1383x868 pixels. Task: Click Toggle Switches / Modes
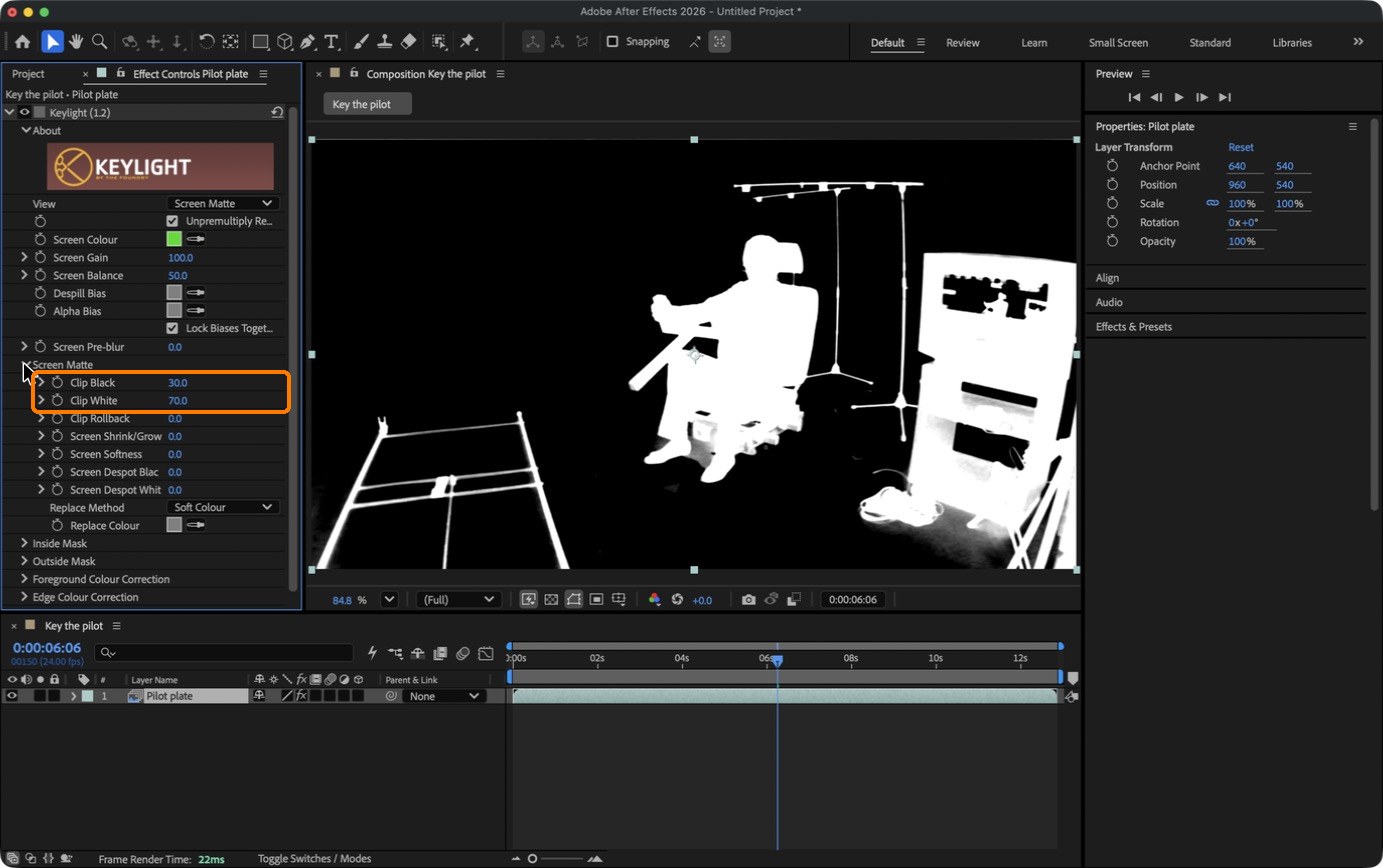click(x=314, y=859)
